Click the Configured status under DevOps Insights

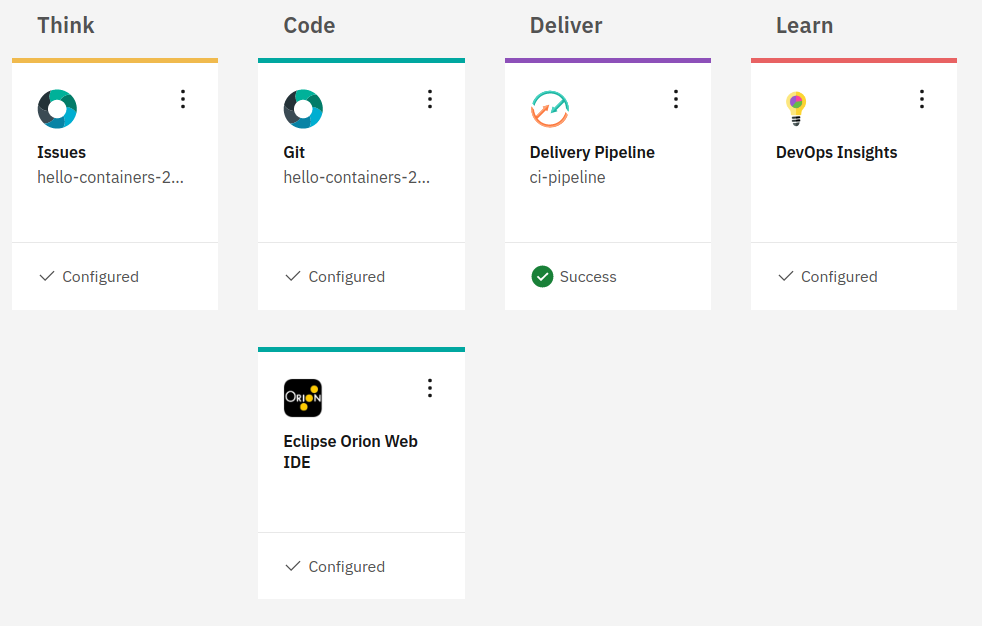coord(839,277)
